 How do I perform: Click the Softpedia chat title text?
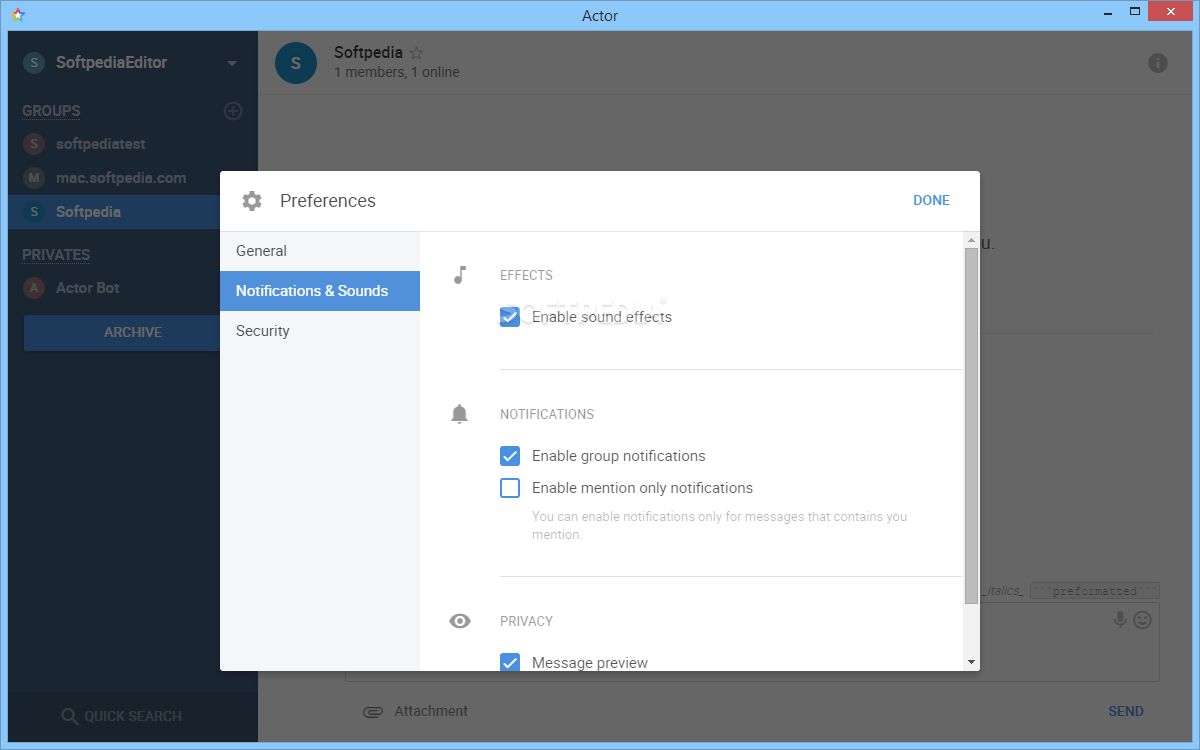click(x=368, y=52)
